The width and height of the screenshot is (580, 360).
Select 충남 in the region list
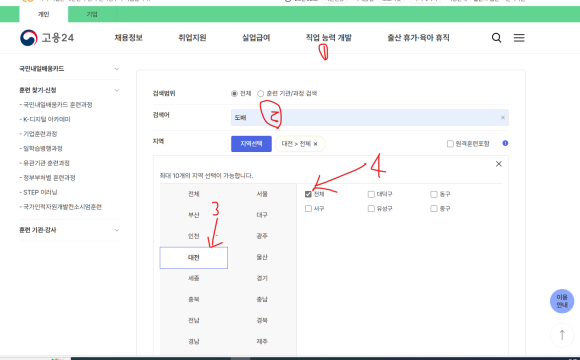click(262, 299)
